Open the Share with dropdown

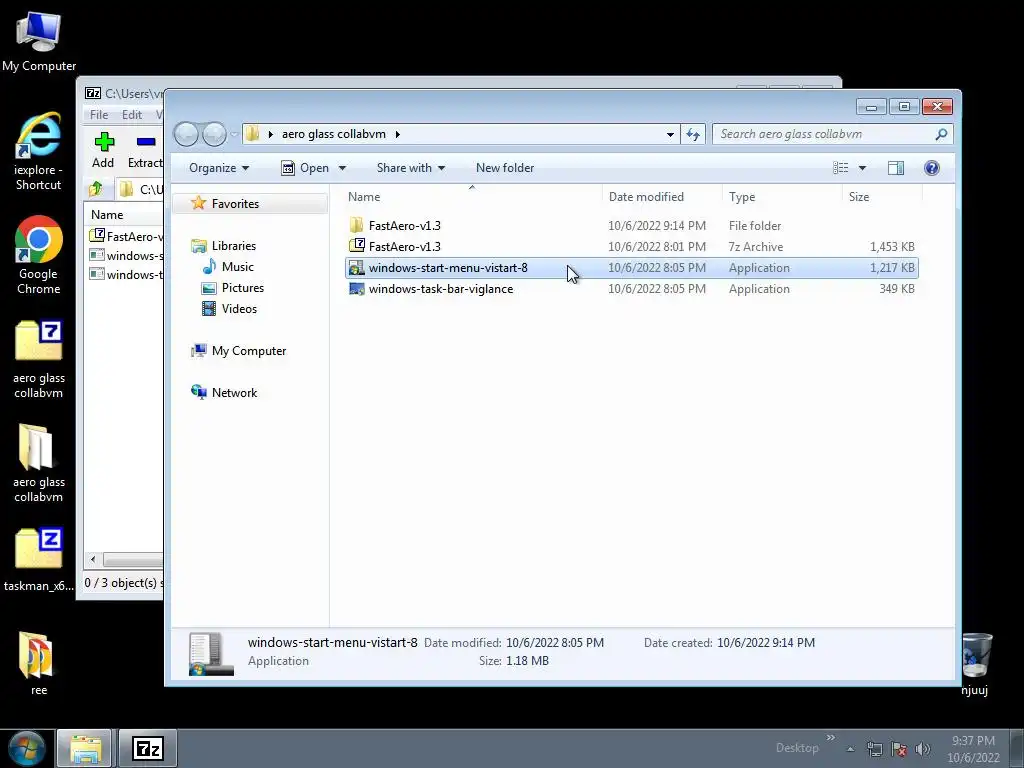click(x=411, y=168)
